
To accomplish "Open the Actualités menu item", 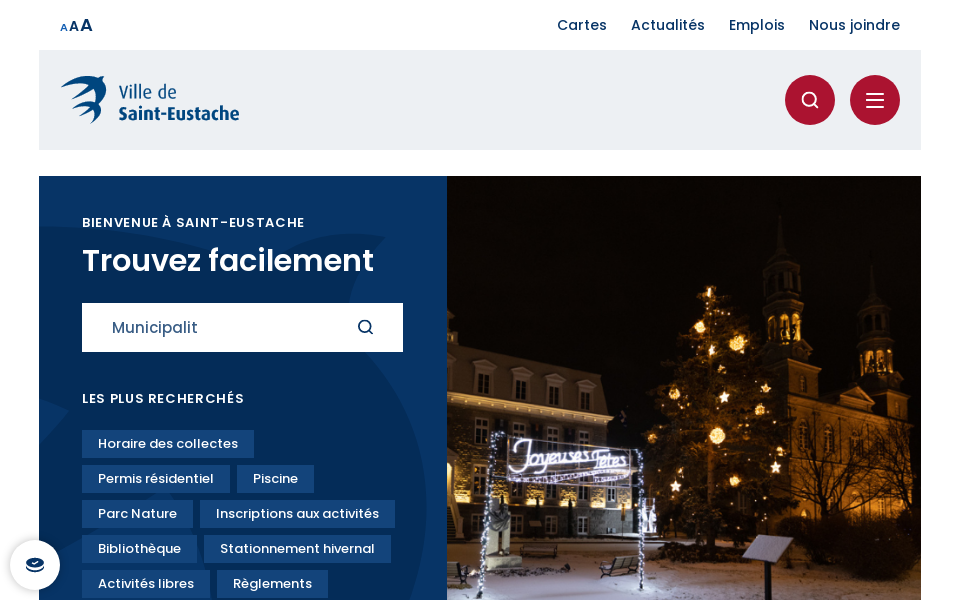I will point(668,25).
